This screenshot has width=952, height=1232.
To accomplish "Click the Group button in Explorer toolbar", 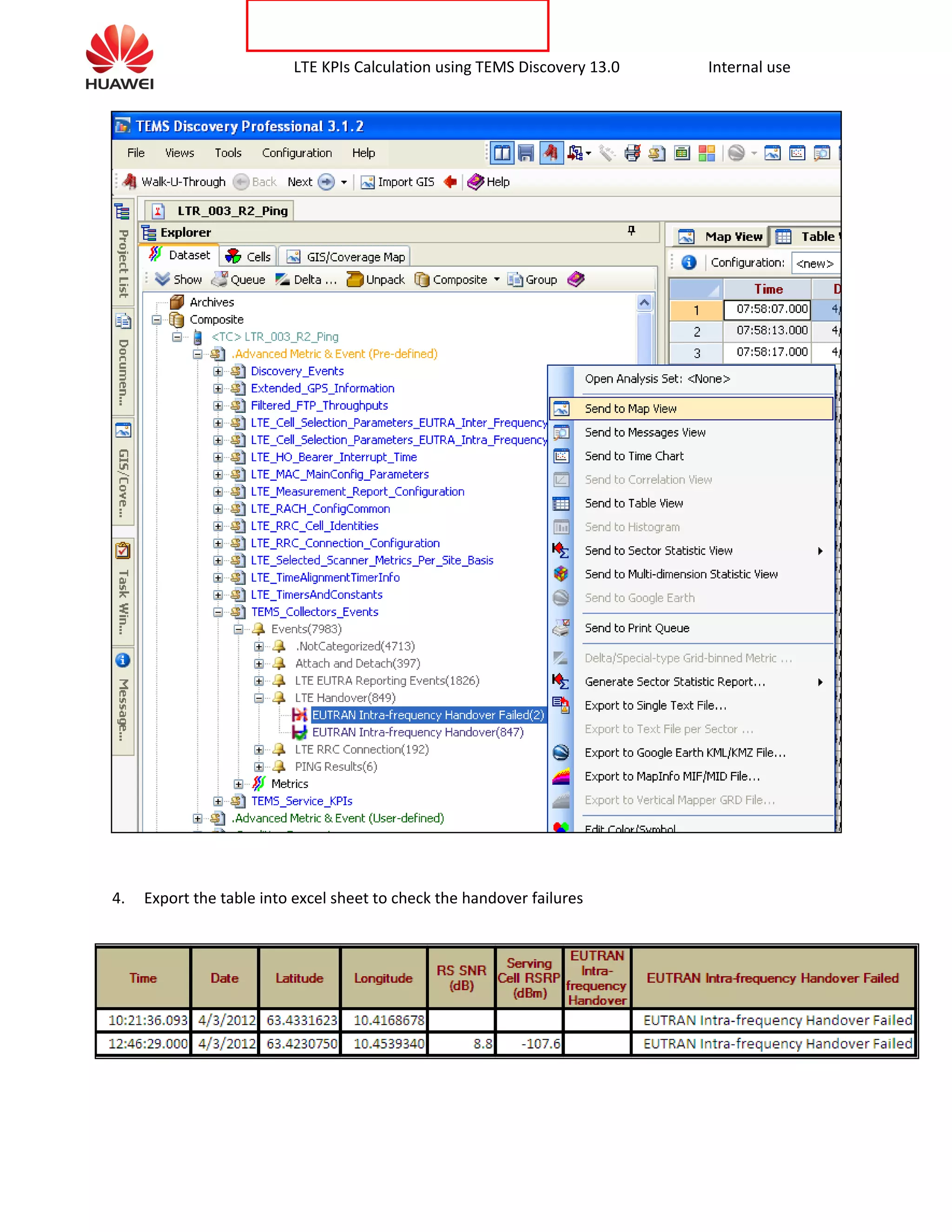I will pos(532,279).
